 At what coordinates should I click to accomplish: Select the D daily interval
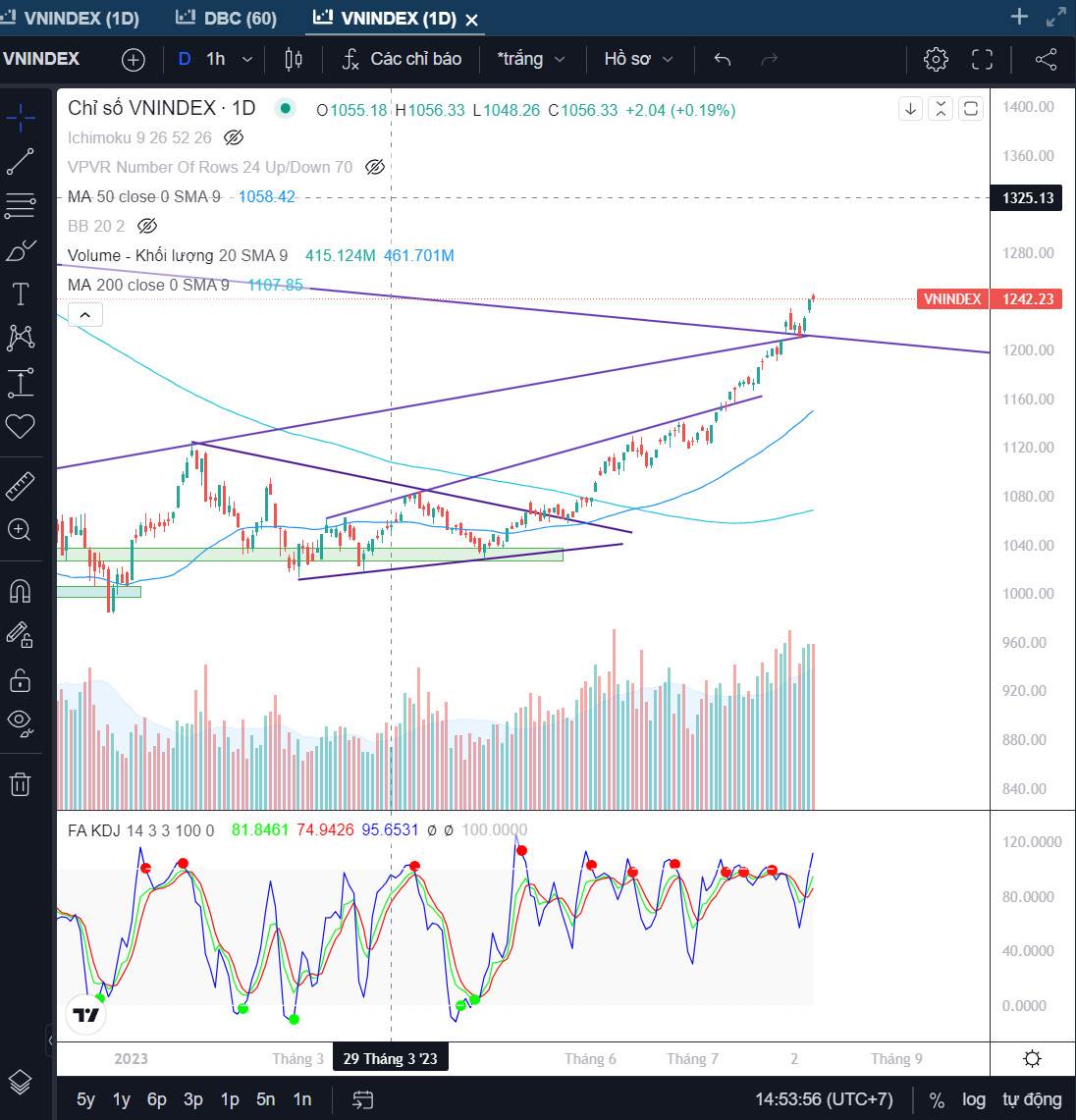coord(185,59)
